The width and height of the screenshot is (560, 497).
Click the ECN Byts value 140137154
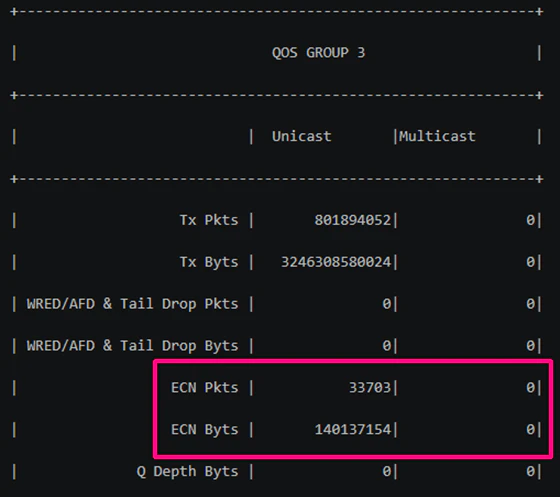tap(352, 430)
